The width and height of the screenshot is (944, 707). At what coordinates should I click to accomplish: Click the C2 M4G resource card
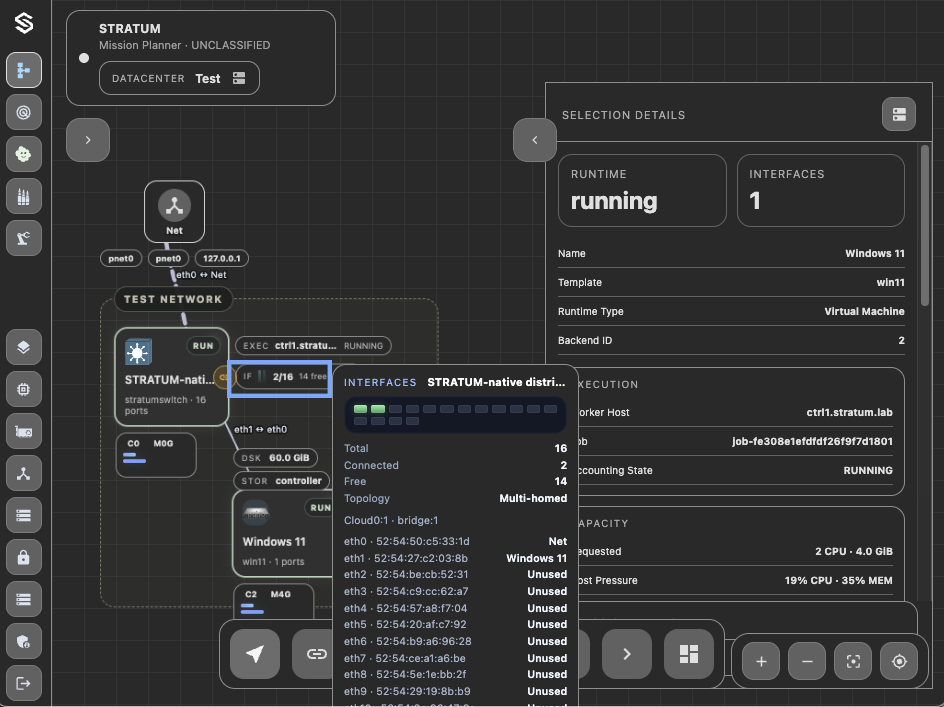(274, 601)
